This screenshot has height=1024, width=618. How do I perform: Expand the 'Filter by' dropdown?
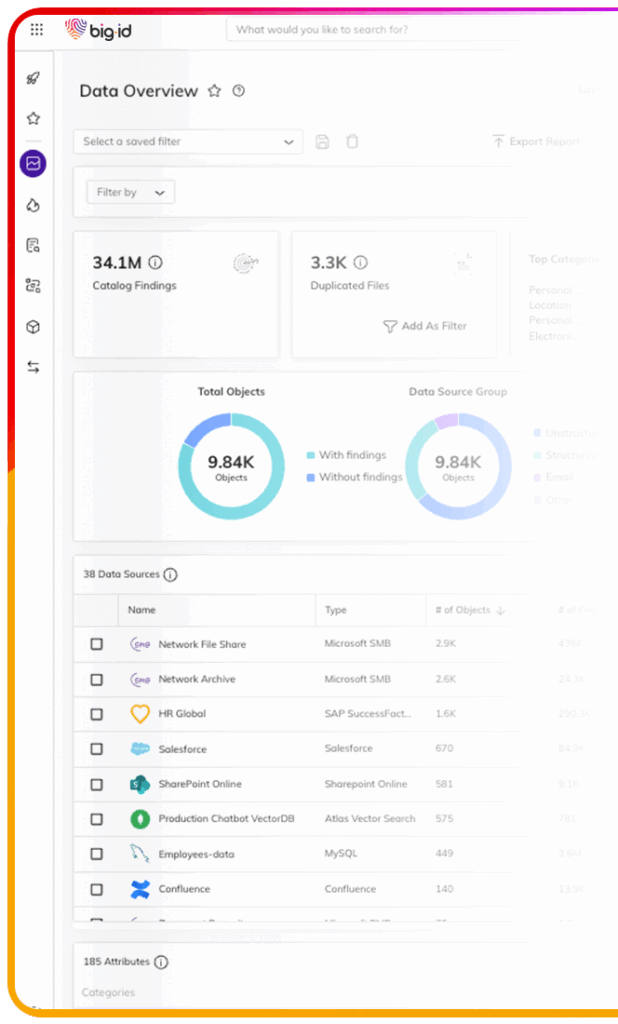tap(131, 192)
